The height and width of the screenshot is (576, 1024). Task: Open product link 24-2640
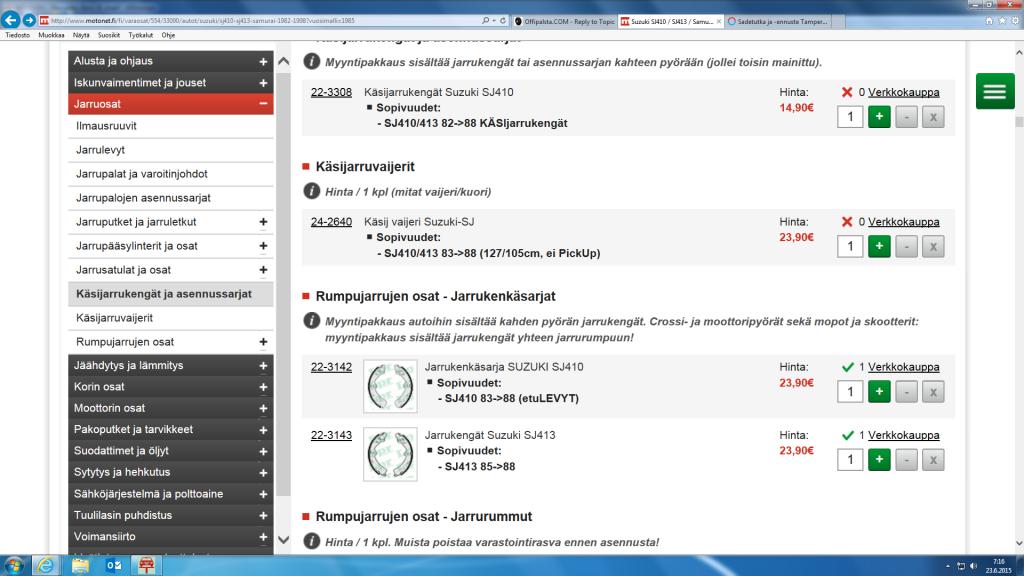pyautogui.click(x=331, y=222)
